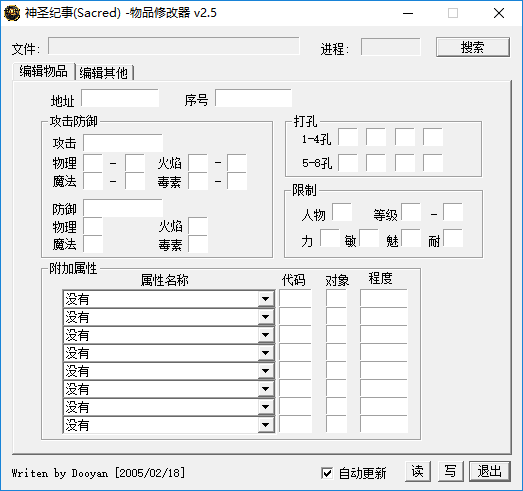
Task: Click the first box of 5-8孔
Action: (348, 162)
